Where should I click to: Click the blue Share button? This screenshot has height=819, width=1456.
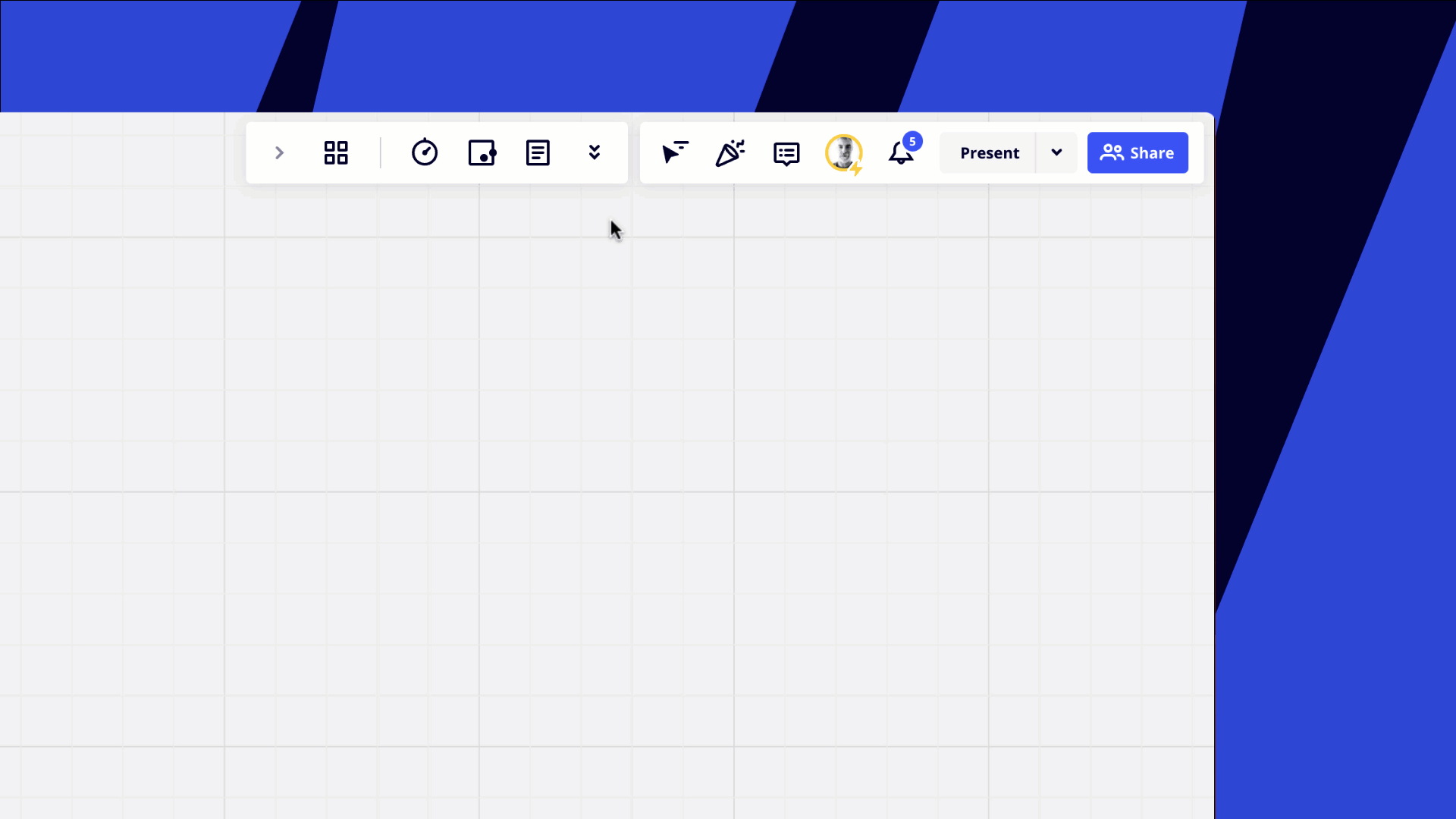(x=1137, y=153)
